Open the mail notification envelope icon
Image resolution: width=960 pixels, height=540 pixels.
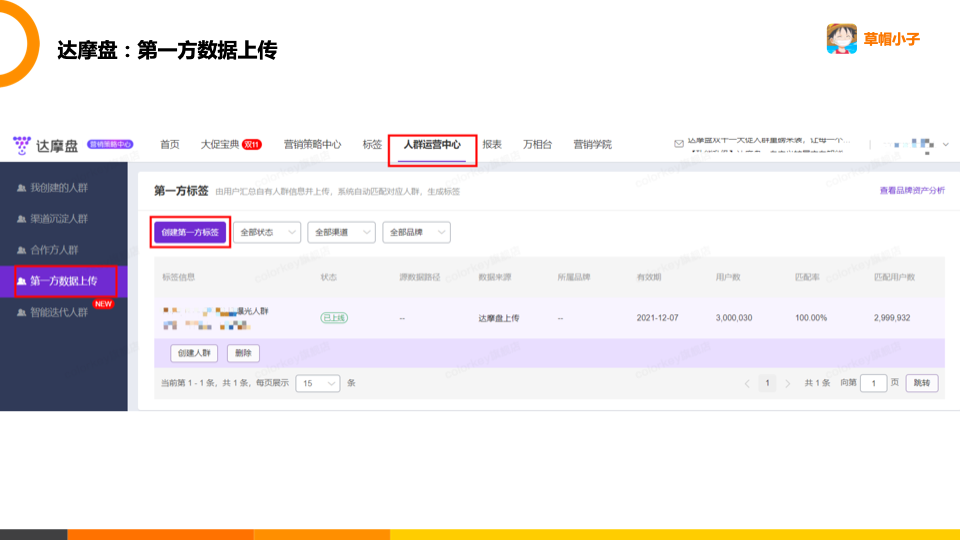coord(678,144)
